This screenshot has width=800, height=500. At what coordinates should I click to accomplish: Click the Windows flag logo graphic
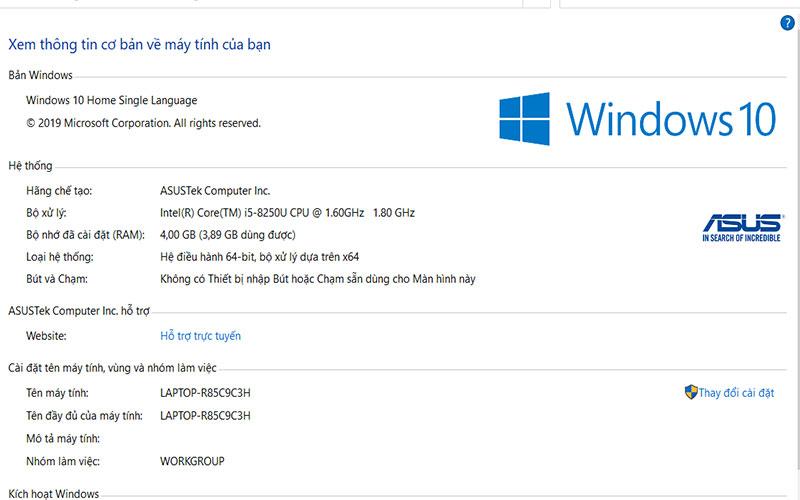click(x=524, y=119)
